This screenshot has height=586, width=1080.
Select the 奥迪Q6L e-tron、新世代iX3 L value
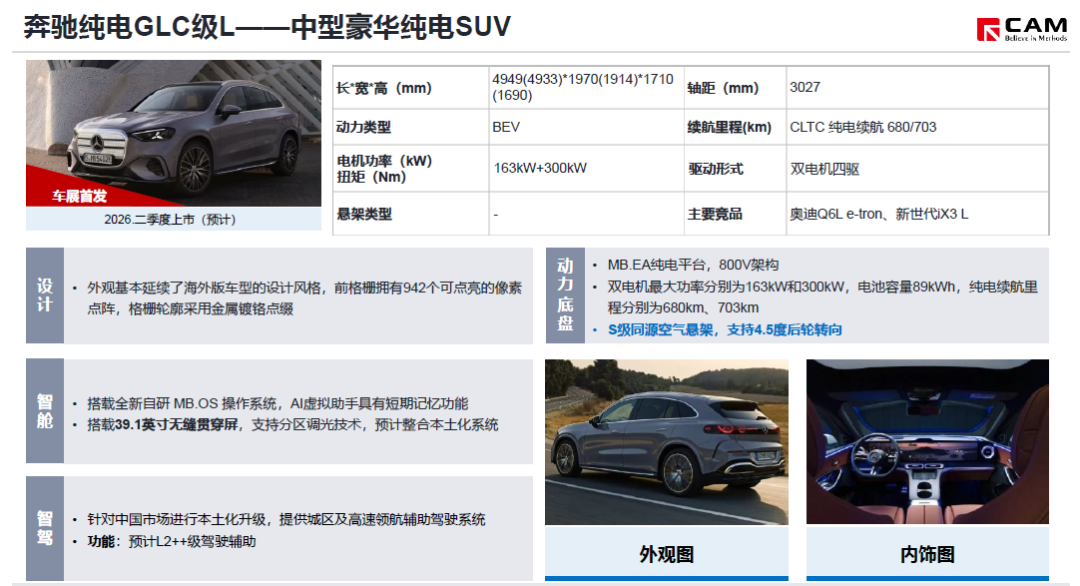(x=879, y=214)
